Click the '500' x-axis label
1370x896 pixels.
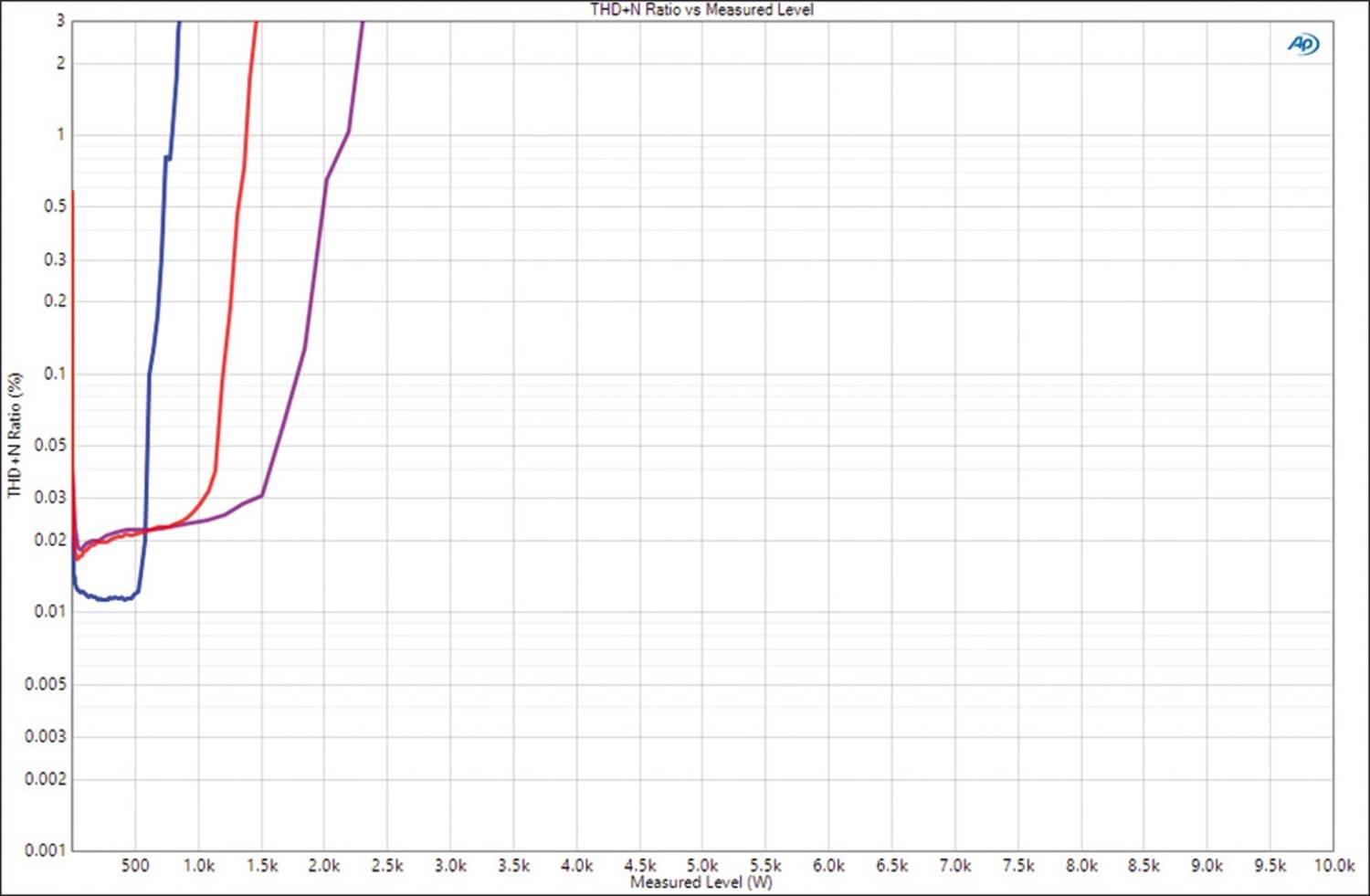point(135,865)
